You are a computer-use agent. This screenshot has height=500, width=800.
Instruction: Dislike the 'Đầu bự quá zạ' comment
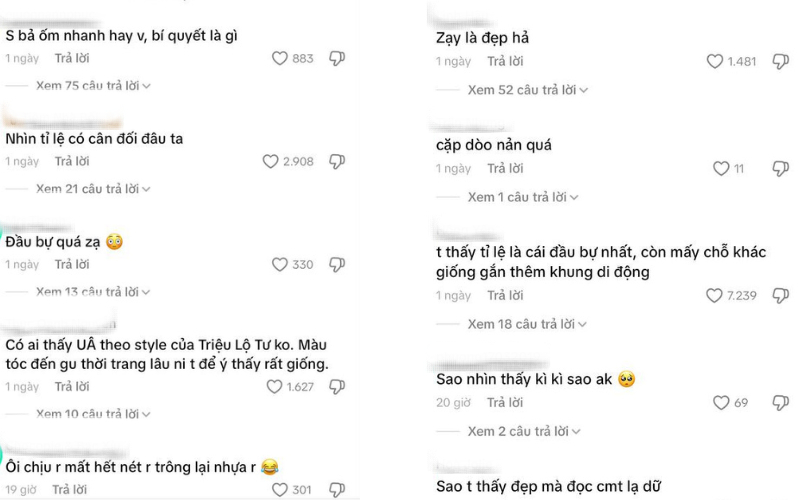pos(337,264)
